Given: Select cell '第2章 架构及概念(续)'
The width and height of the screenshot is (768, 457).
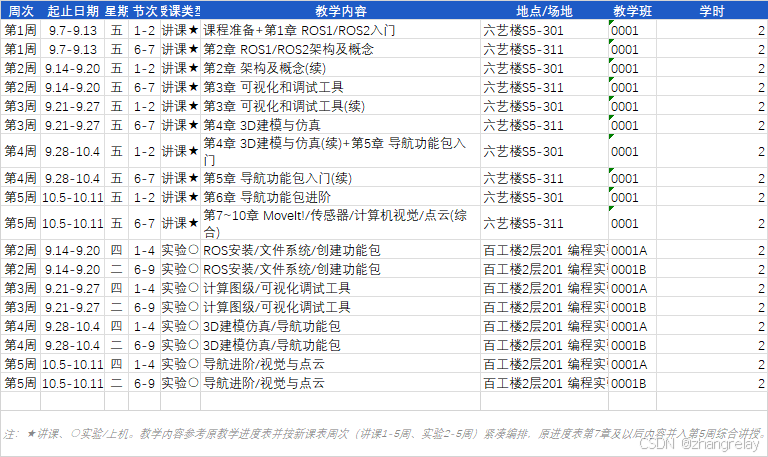Looking at the screenshot, I should point(340,68).
